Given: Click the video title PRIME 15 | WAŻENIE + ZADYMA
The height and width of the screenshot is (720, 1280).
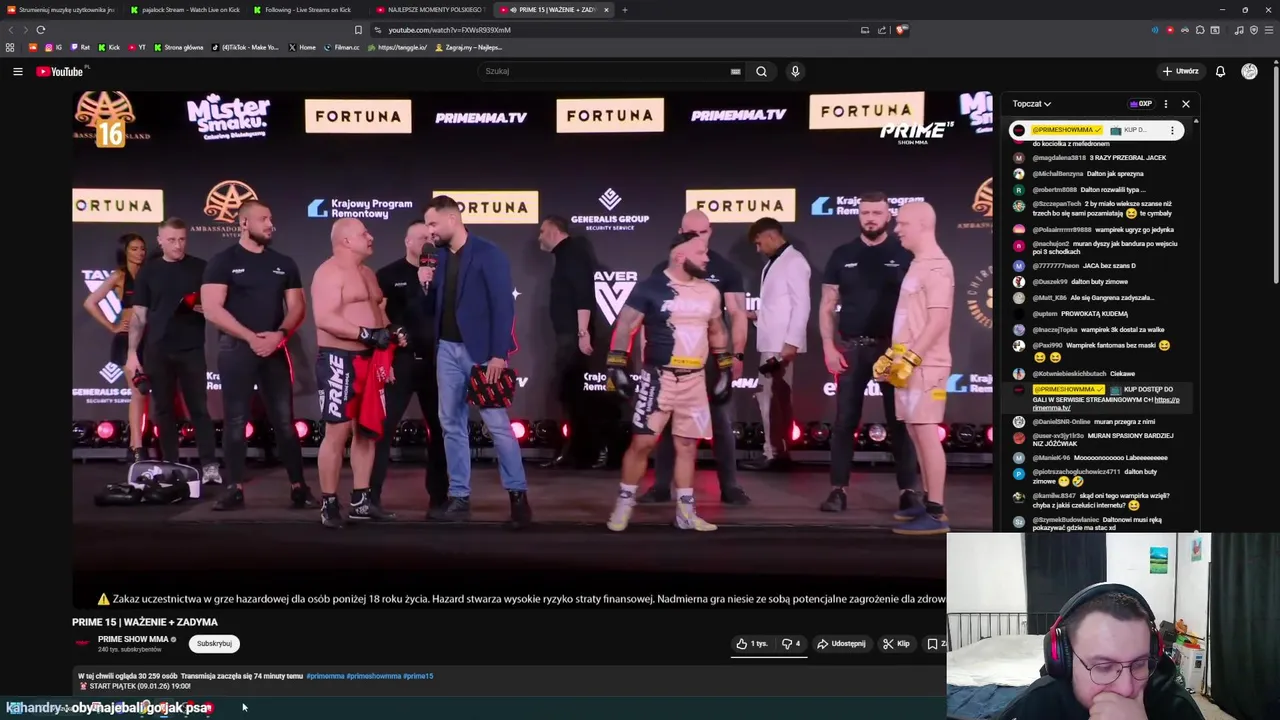Looking at the screenshot, I should pos(145,622).
